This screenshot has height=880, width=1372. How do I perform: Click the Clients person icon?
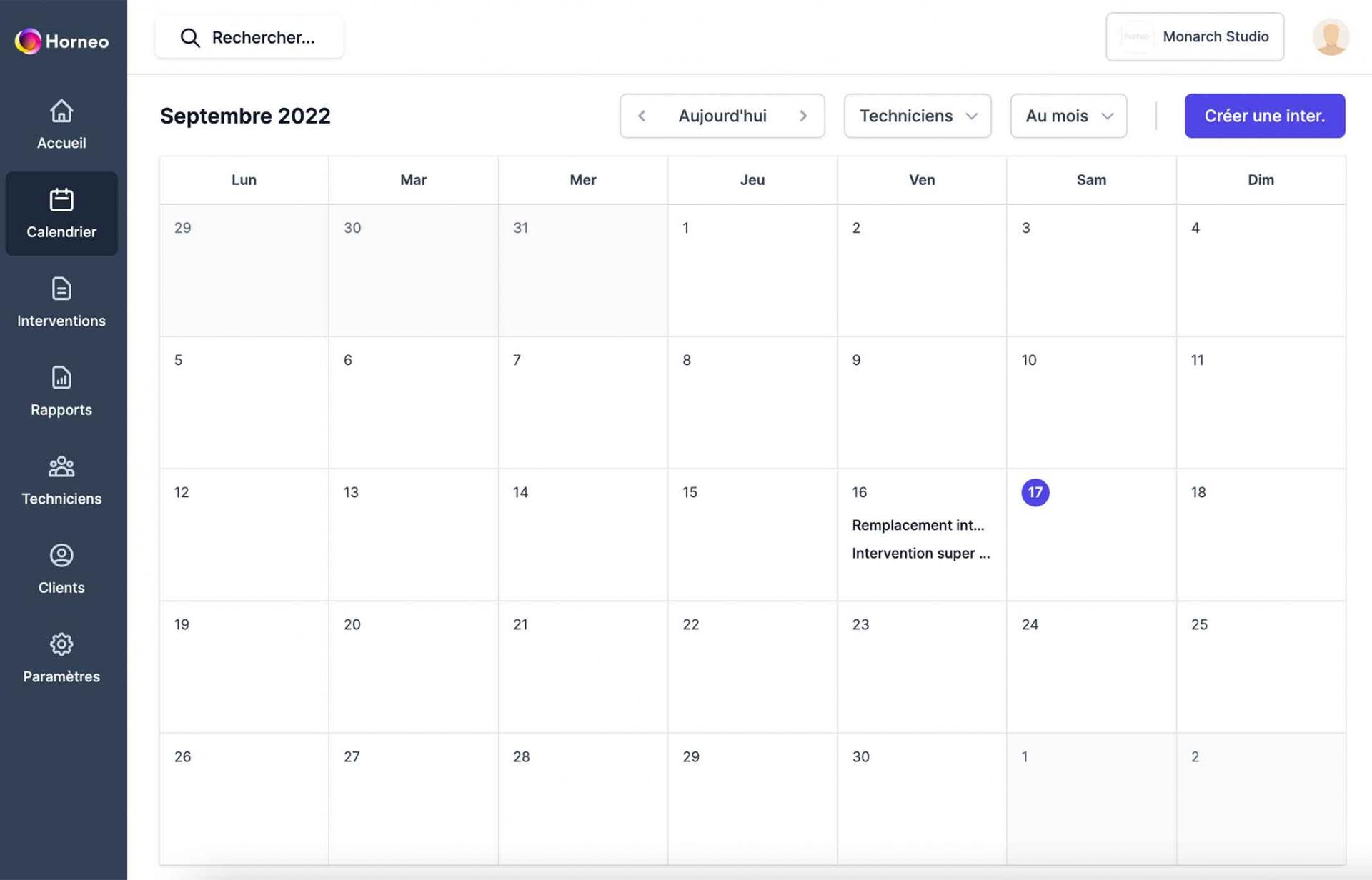(61, 555)
